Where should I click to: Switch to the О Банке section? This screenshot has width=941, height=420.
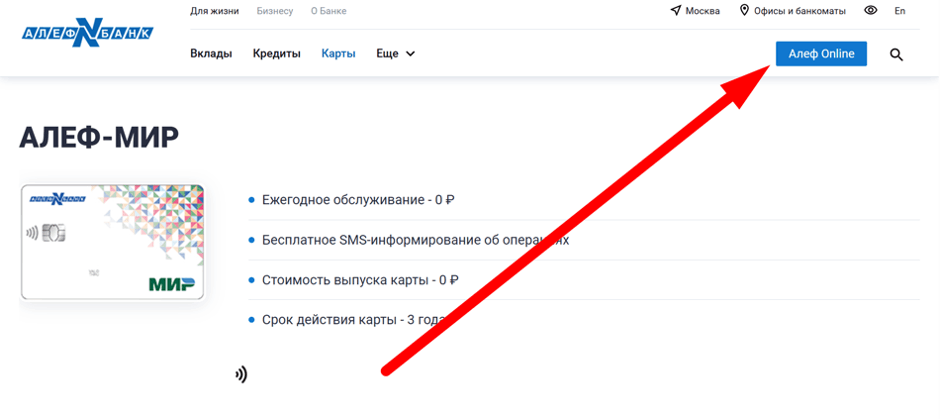pyautogui.click(x=329, y=11)
